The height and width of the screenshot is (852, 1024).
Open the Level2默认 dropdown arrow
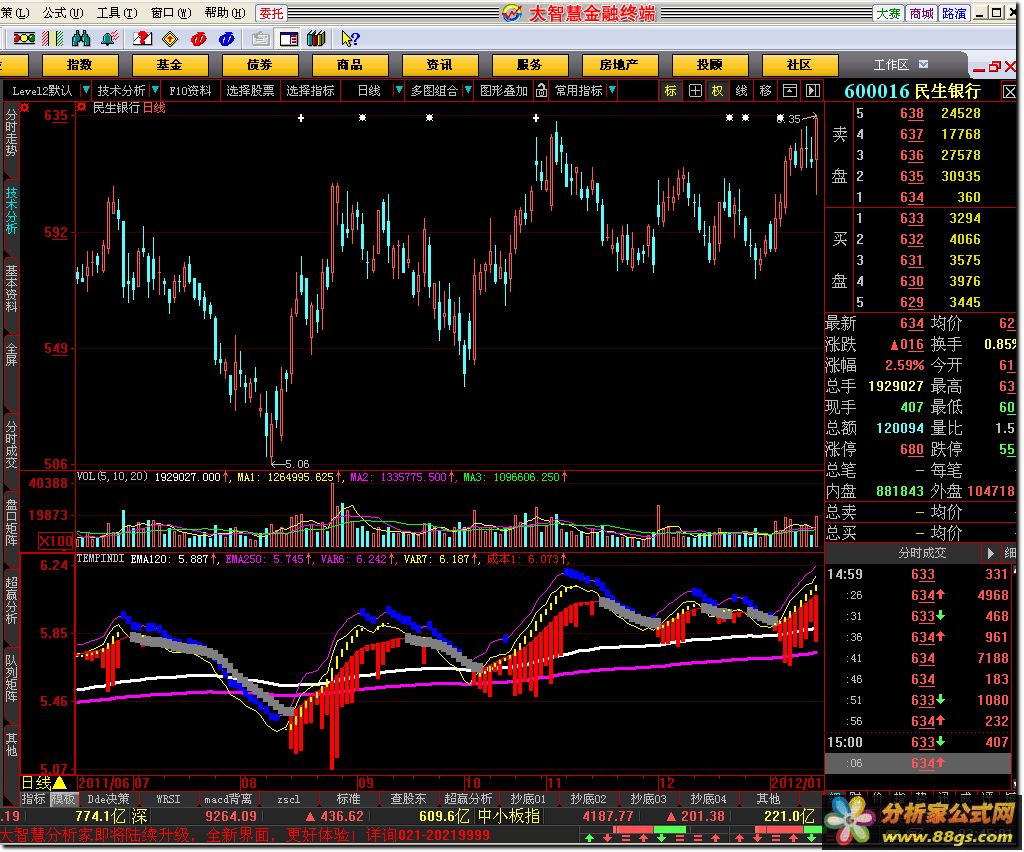click(x=86, y=90)
